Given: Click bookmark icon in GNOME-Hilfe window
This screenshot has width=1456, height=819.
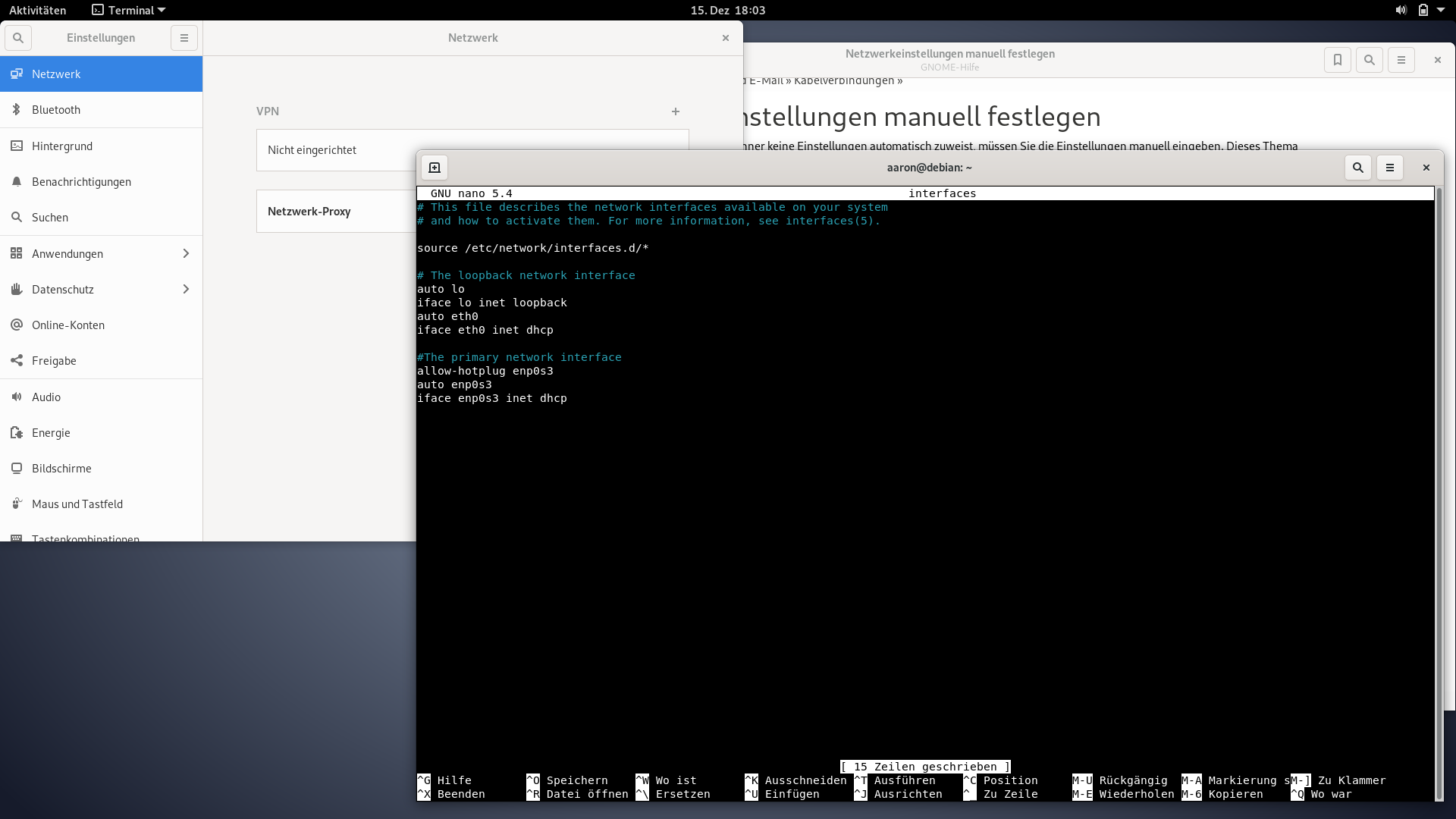Looking at the screenshot, I should [1338, 60].
